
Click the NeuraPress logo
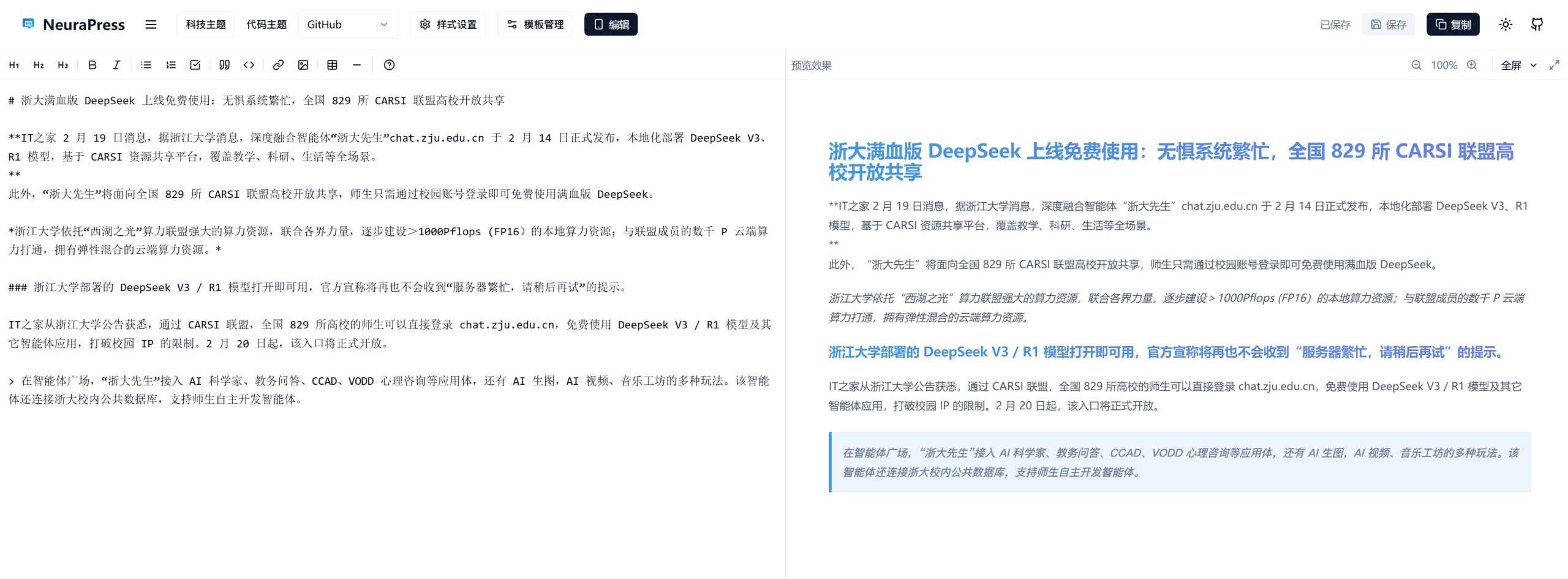click(x=73, y=25)
